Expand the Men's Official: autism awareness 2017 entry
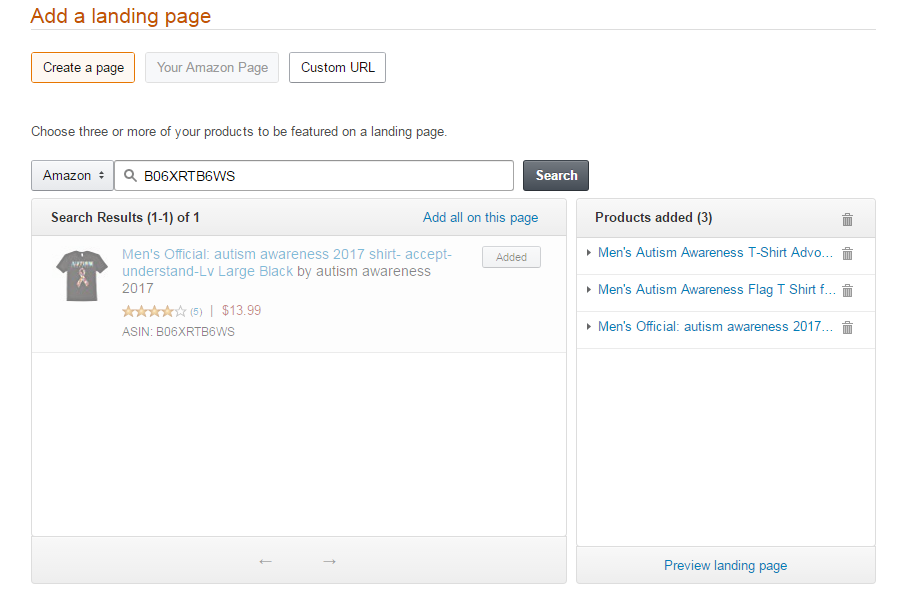This screenshot has width=898, height=603. click(x=589, y=326)
